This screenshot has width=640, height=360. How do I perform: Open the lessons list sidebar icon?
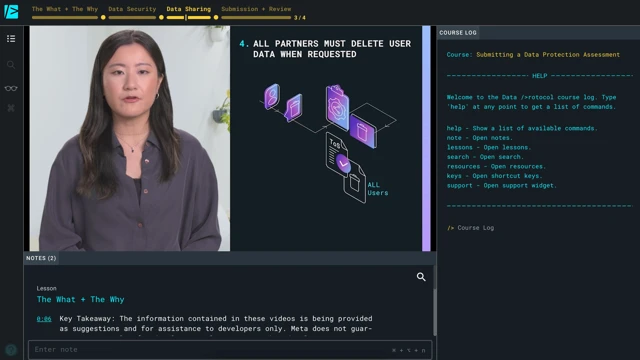11,39
